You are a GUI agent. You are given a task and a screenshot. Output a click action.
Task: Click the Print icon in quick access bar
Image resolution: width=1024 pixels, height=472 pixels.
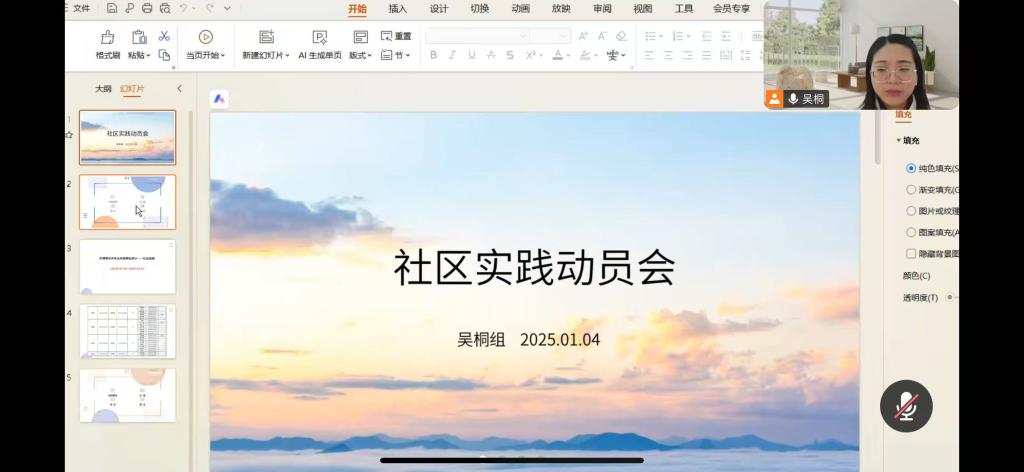[147, 9]
